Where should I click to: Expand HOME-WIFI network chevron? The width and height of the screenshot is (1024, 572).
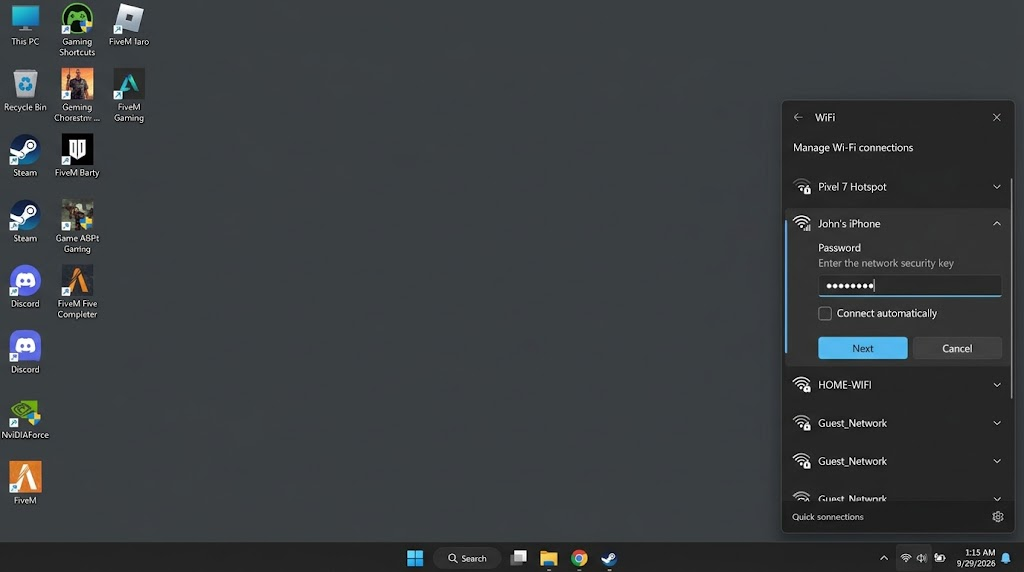[997, 385]
